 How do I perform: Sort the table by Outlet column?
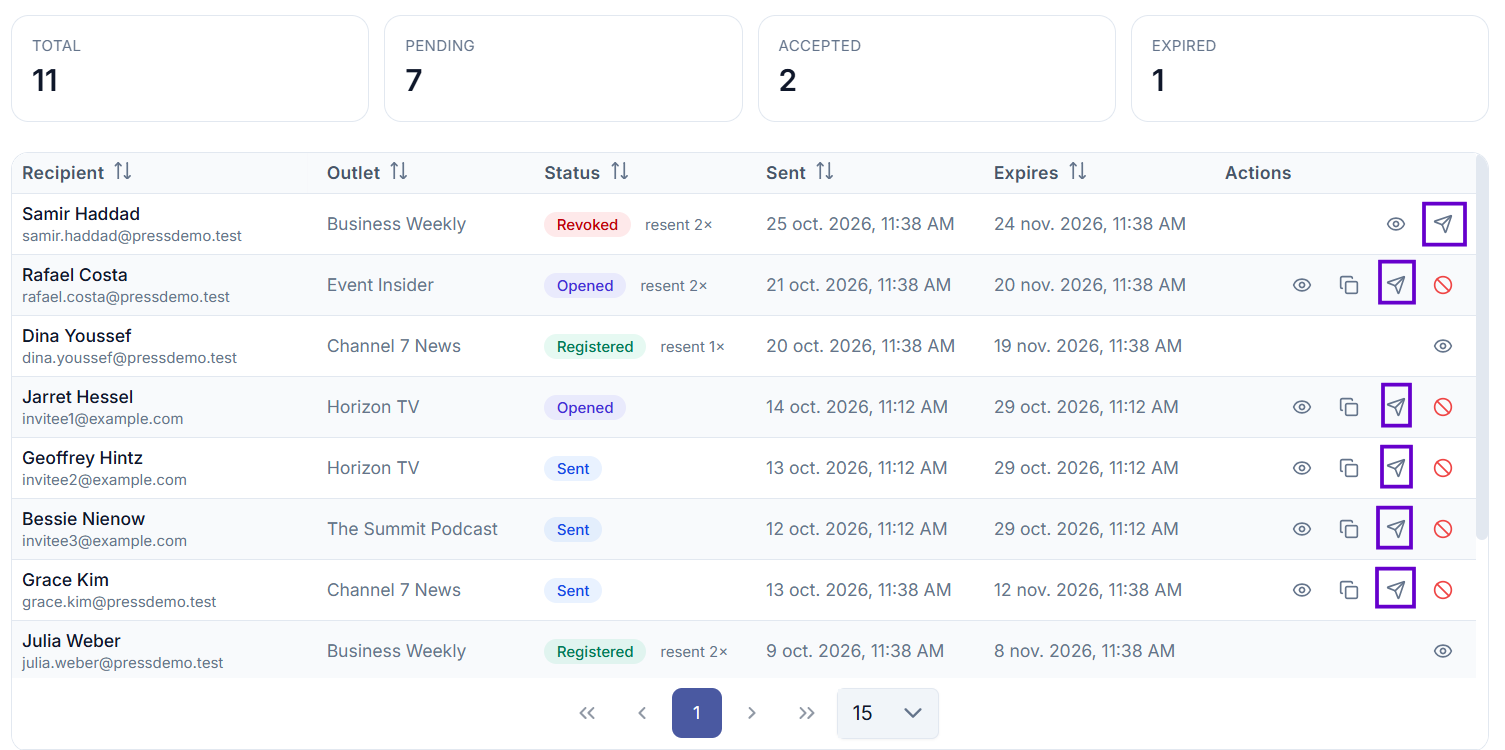pyautogui.click(x=398, y=172)
